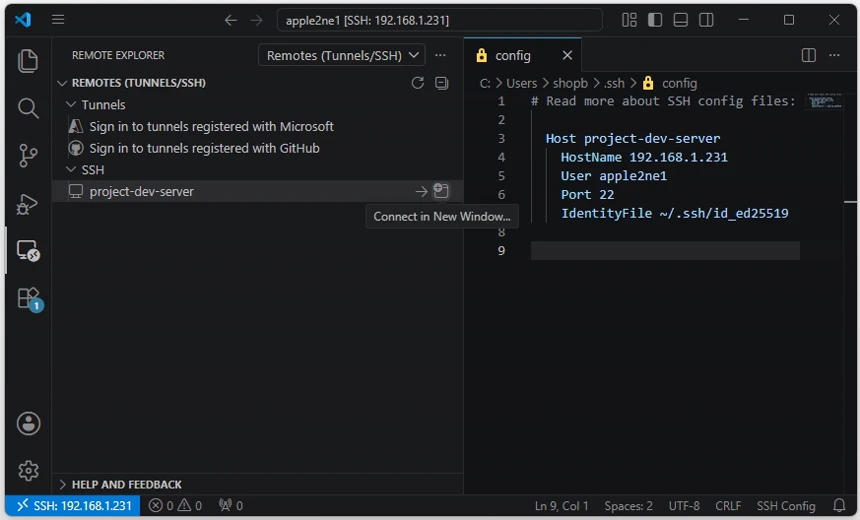Open the Manage gear icon
Screen dimensions: 860x520
[29, 470]
